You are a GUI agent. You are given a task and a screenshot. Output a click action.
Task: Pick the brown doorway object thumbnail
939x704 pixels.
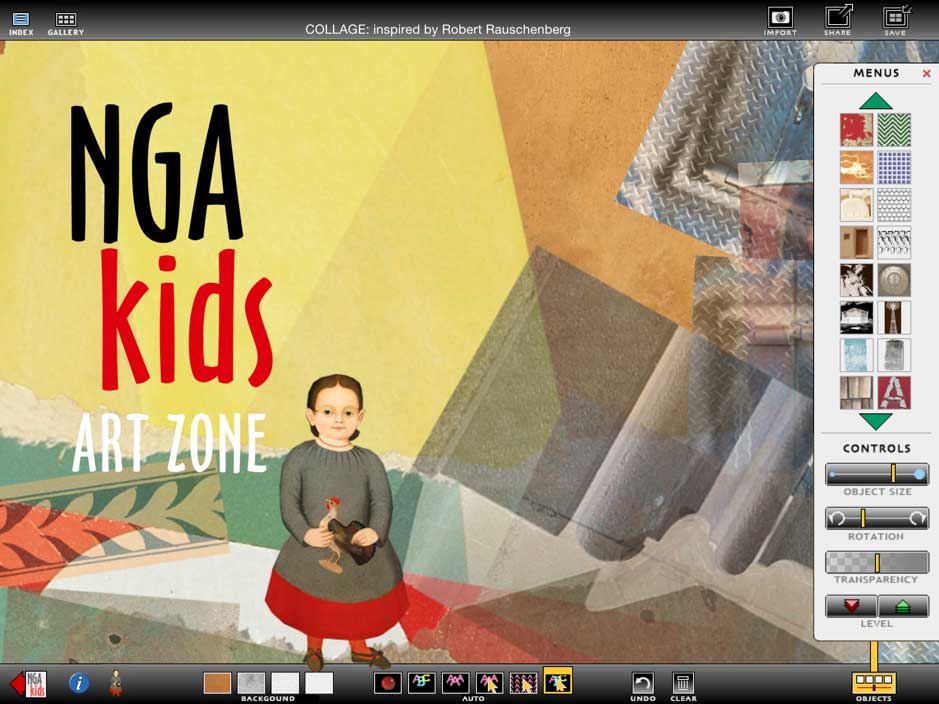tap(856, 242)
